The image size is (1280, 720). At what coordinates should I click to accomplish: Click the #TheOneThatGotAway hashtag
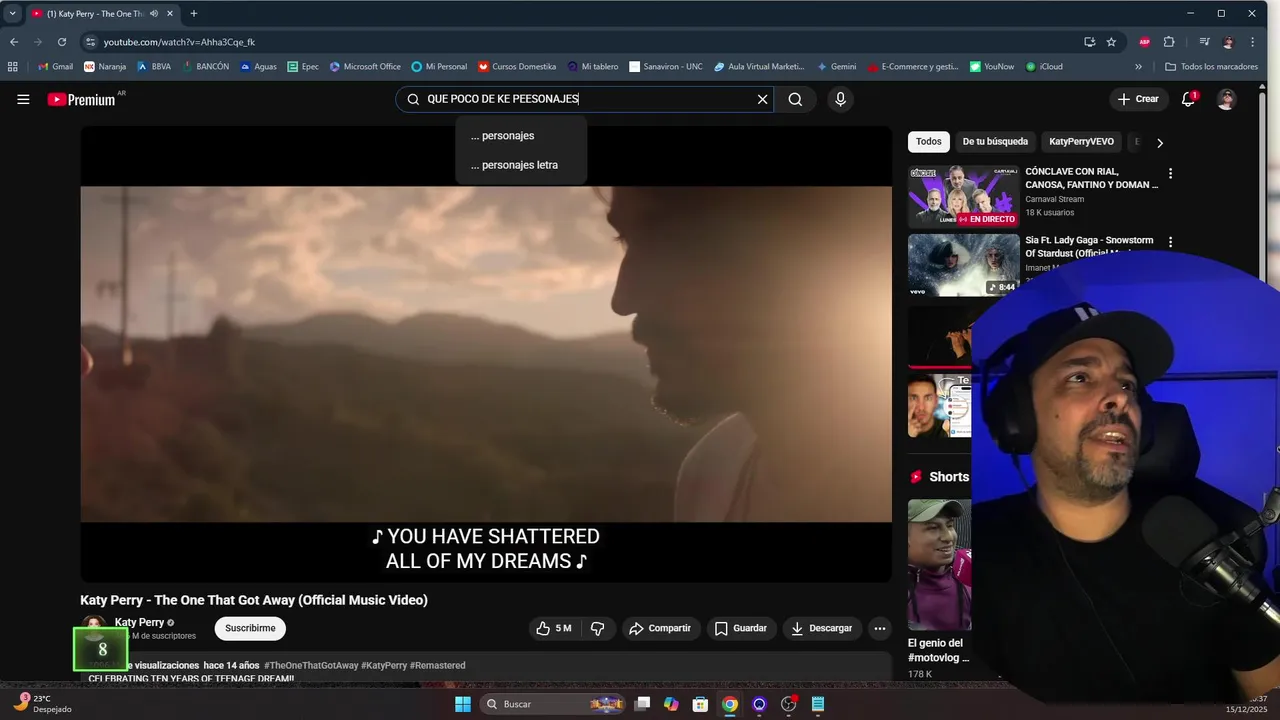coord(311,665)
